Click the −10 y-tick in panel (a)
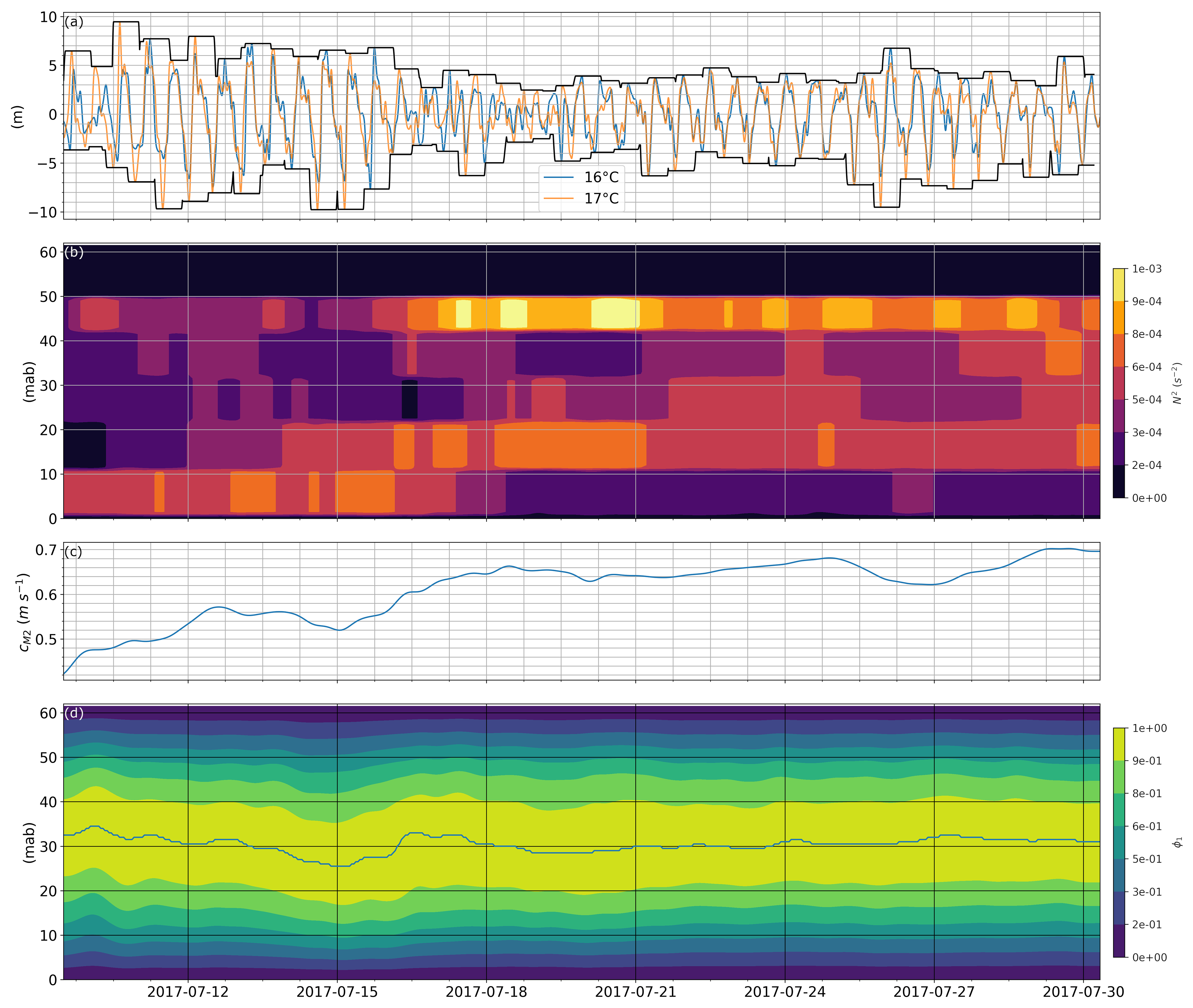This screenshot has height=1008, width=1193. [x=42, y=212]
